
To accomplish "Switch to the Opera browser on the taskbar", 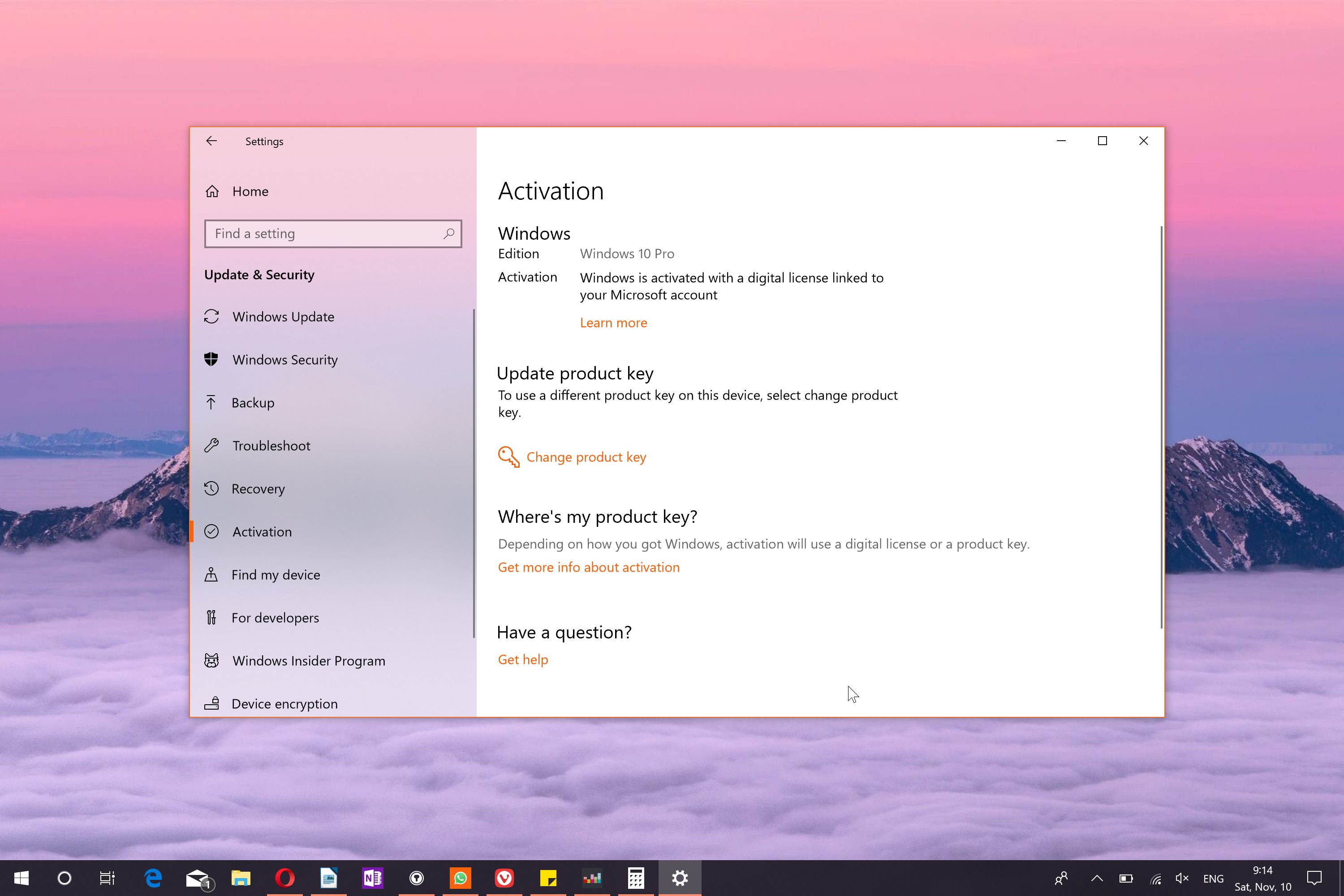I will coord(284,878).
